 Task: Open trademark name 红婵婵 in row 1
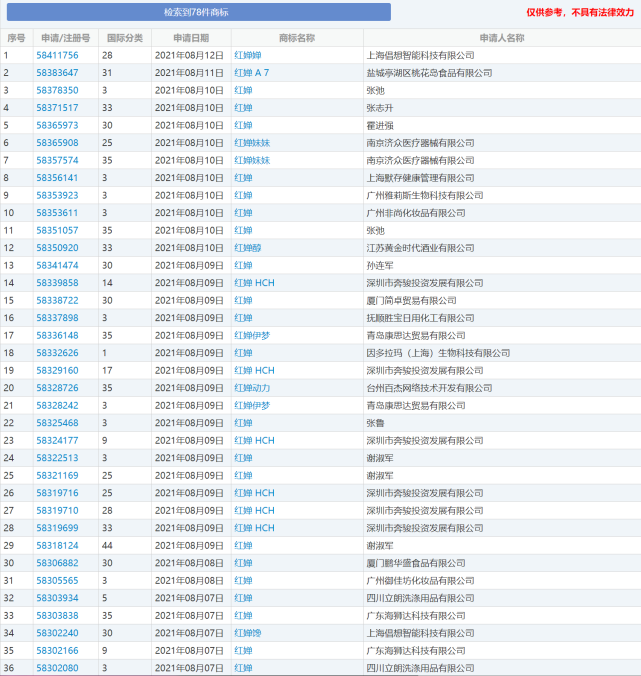[x=248, y=55]
